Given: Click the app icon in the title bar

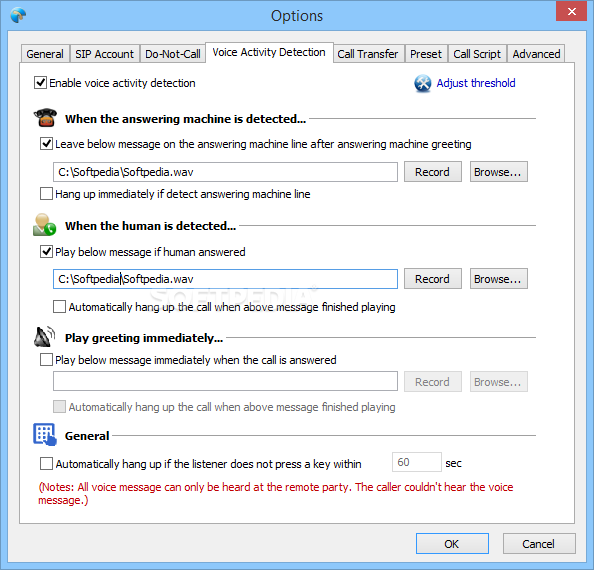Looking at the screenshot, I should click(18, 16).
